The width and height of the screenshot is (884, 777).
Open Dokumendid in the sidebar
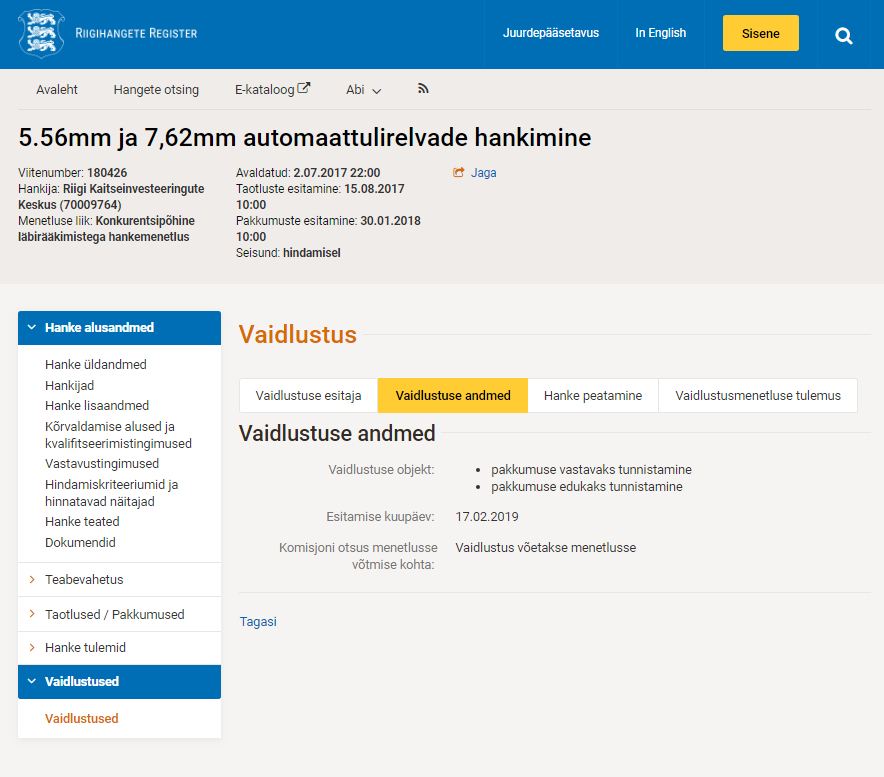point(80,543)
